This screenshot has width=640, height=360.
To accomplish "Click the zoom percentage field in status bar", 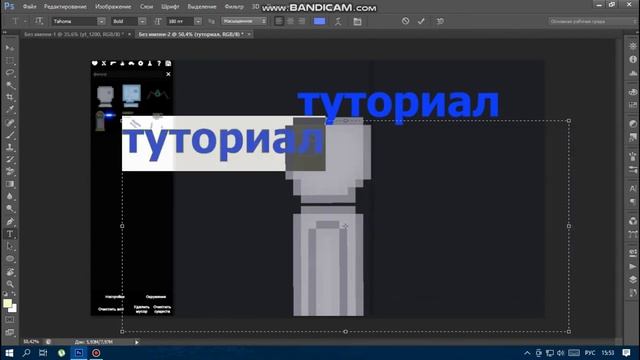I will 31,342.
